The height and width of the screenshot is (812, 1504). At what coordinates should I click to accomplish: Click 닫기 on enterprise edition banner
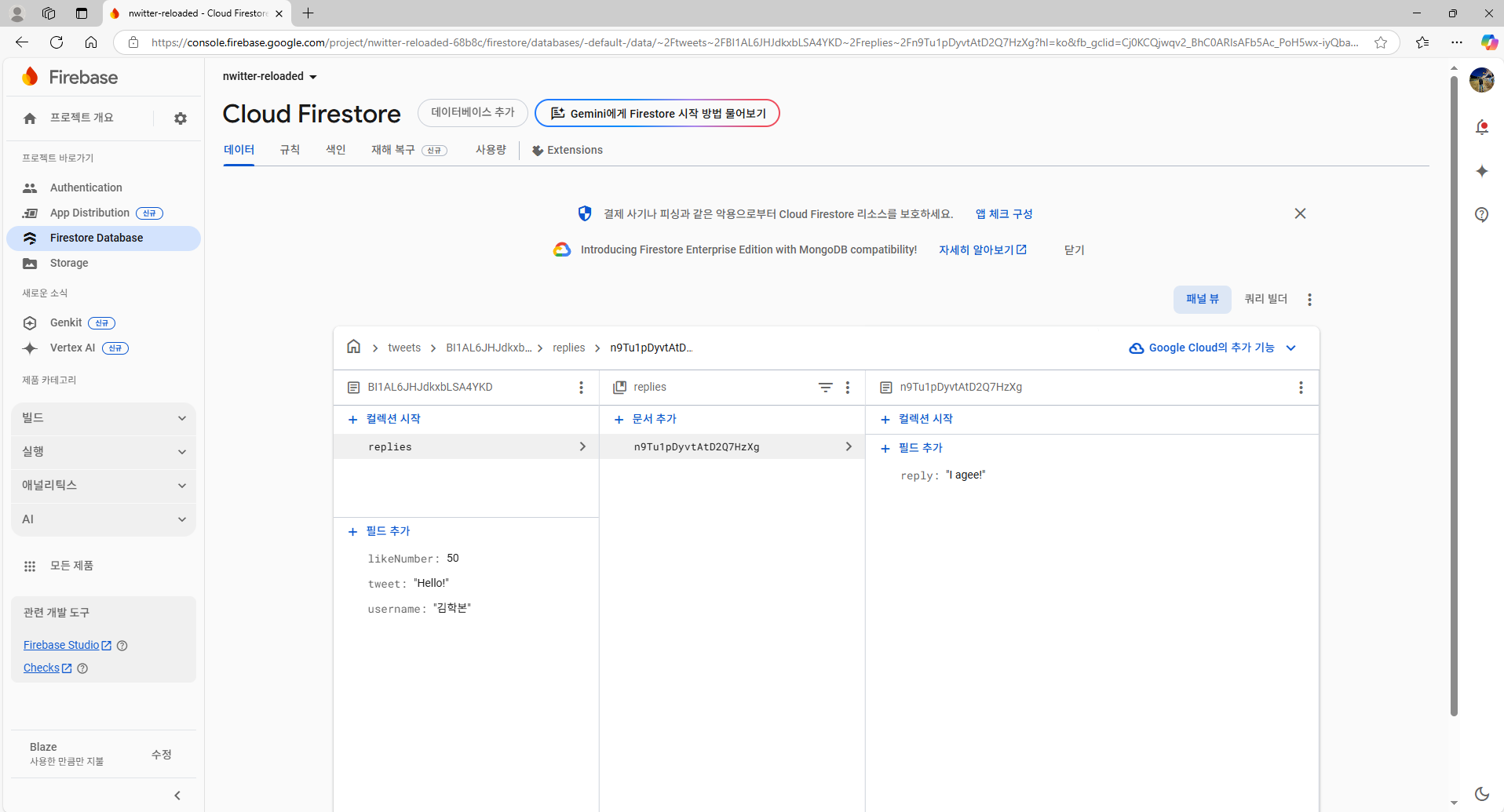click(1074, 249)
